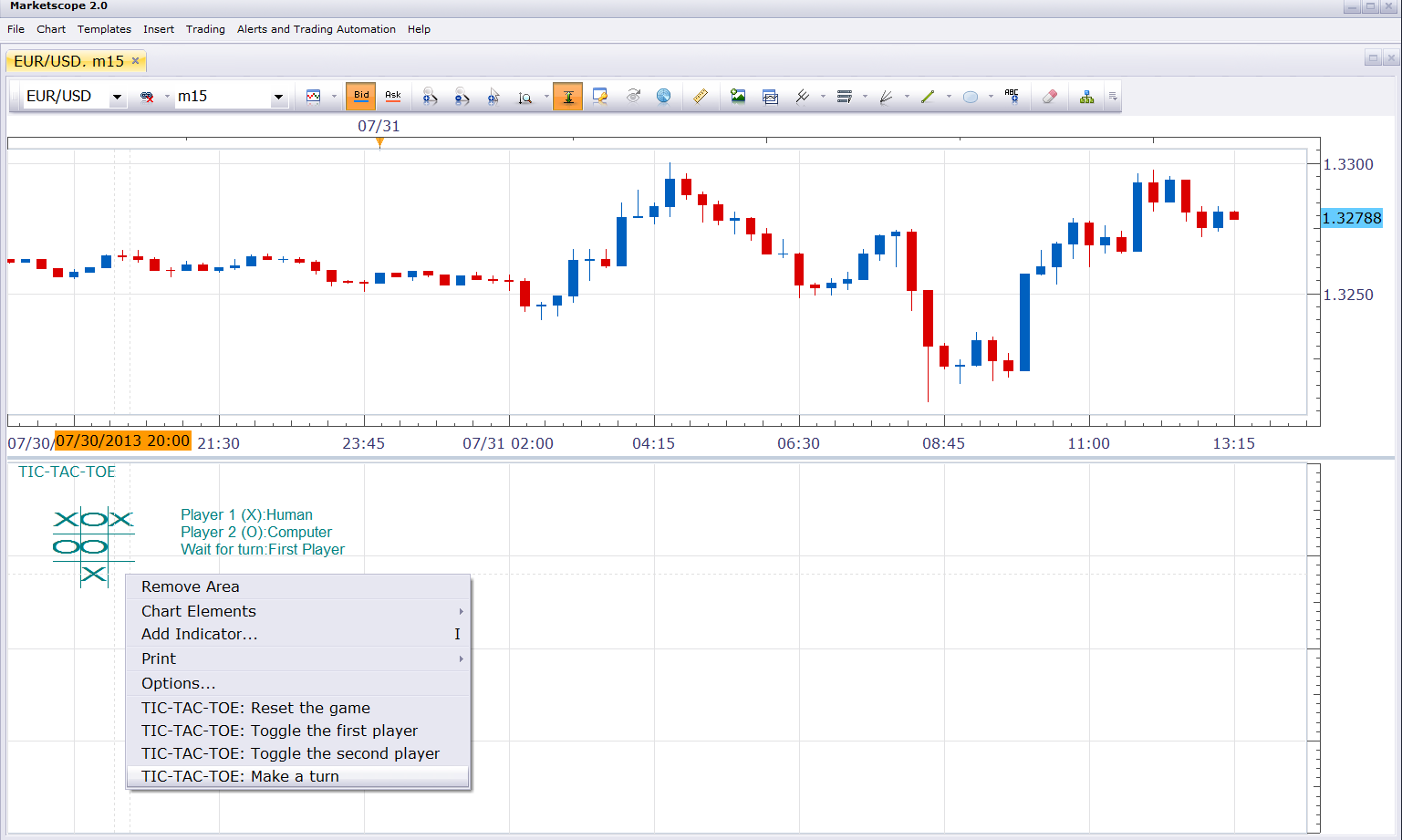The height and width of the screenshot is (840, 1402).
Task: Expand the chart type dropdown arrow
Action: pos(334,96)
